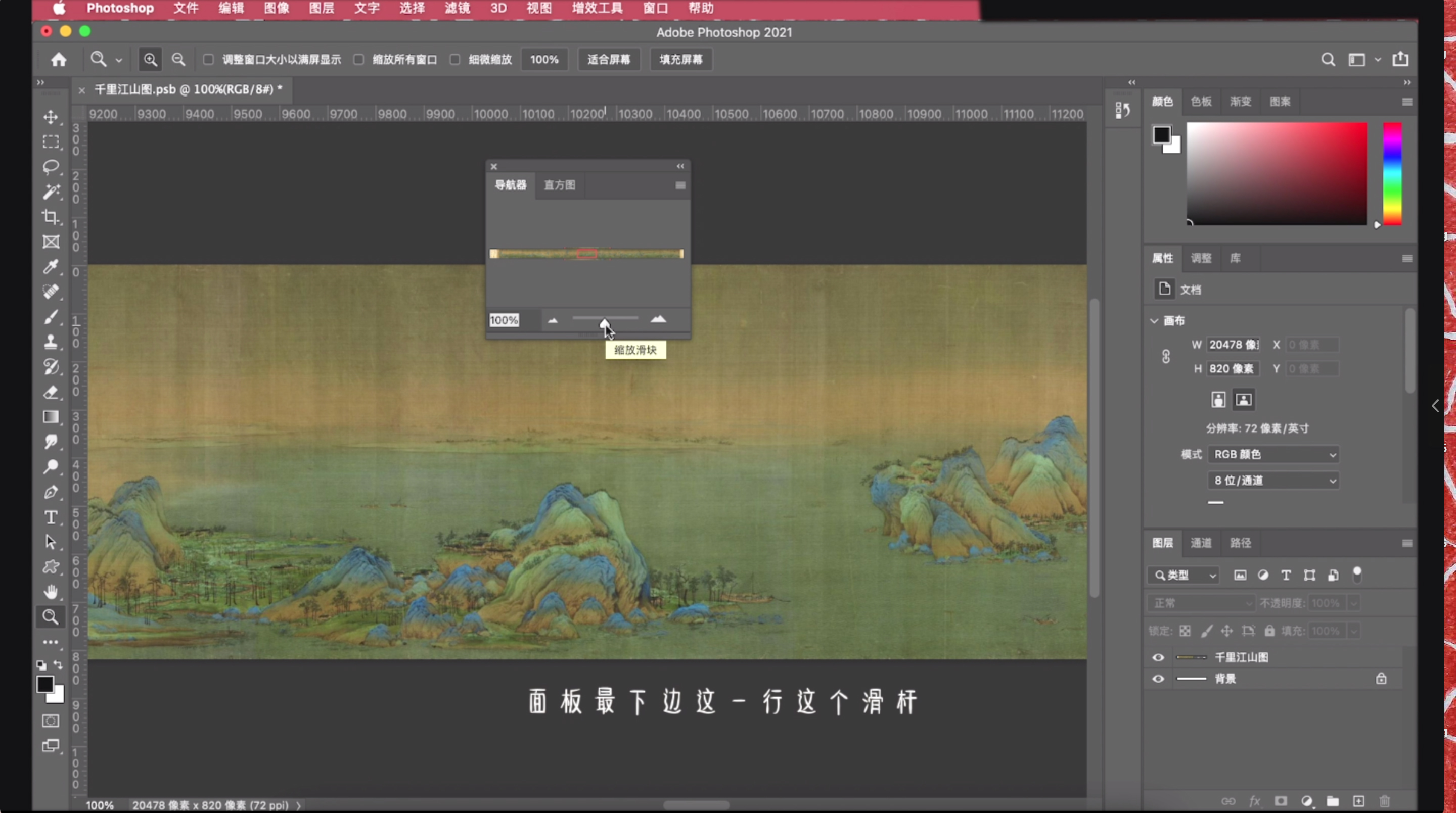This screenshot has height=813, width=1456.
Task: Open the 滤镜 menu
Action: point(457,8)
